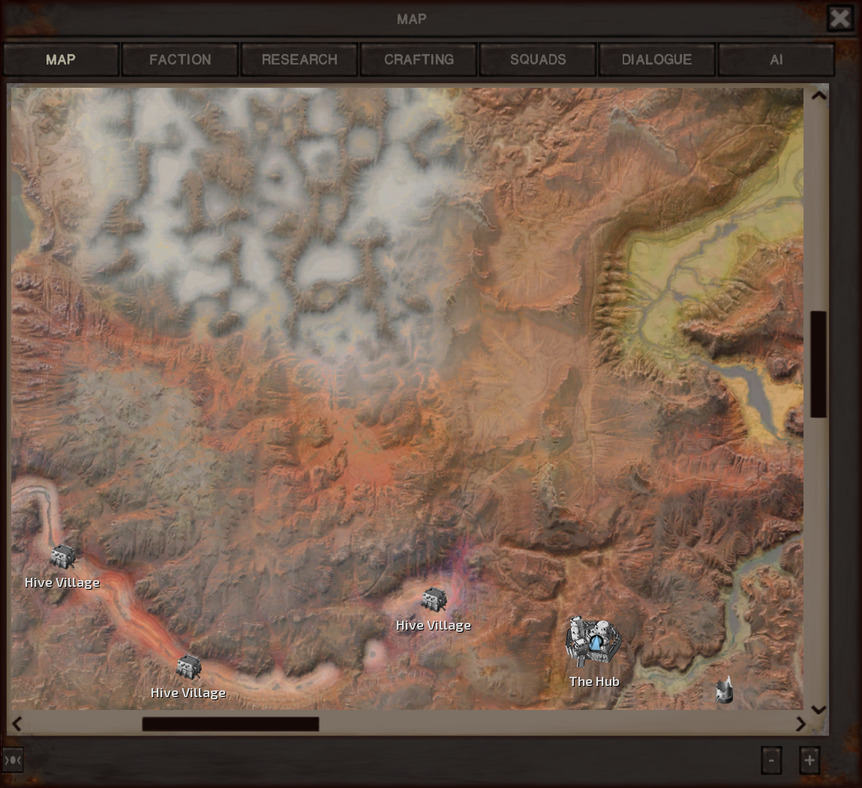862x788 pixels.
Task: Click the vertical scrollbar up arrow
Action: click(819, 96)
